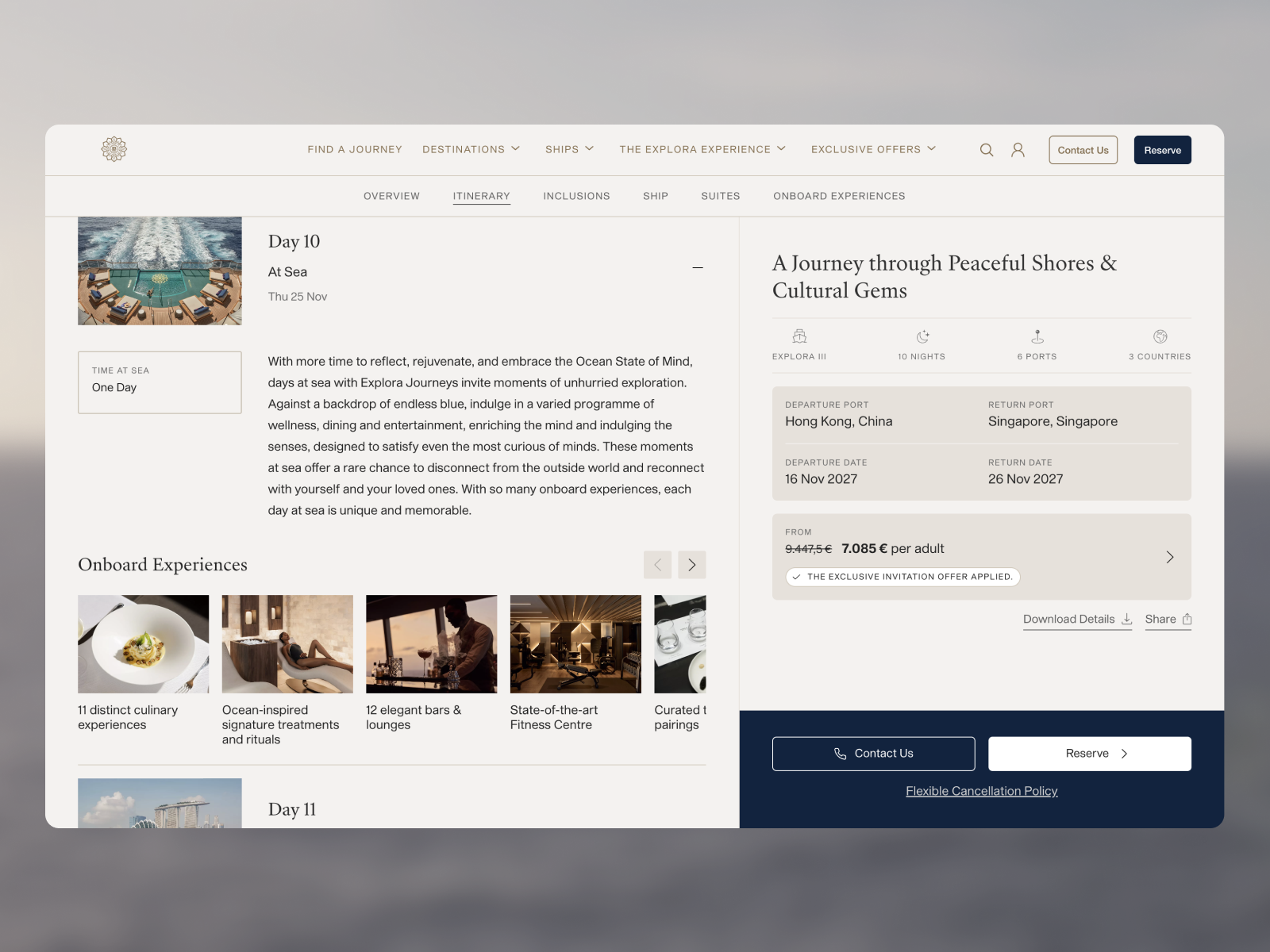The height and width of the screenshot is (952, 1270).
Task: Open the search magnifier icon
Action: [x=987, y=150]
